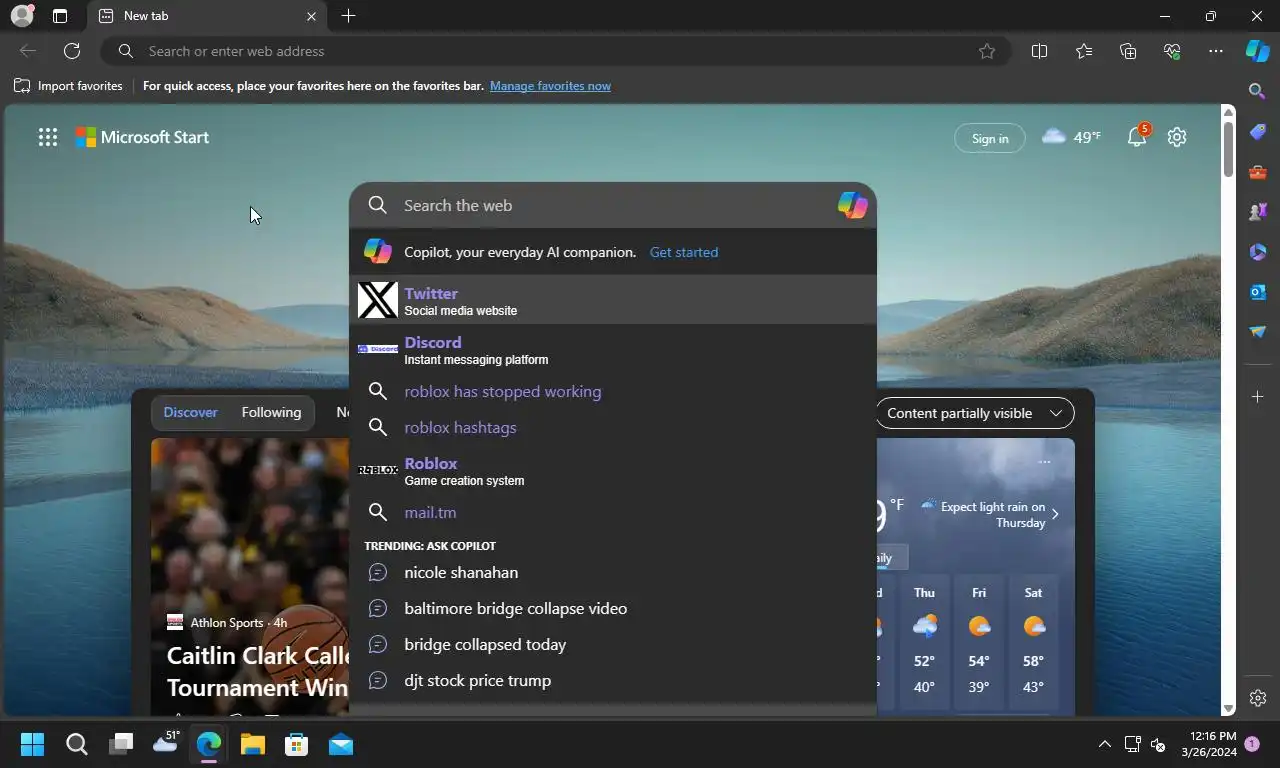Click the address bar field
The image size is (1280, 768).
point(555,51)
